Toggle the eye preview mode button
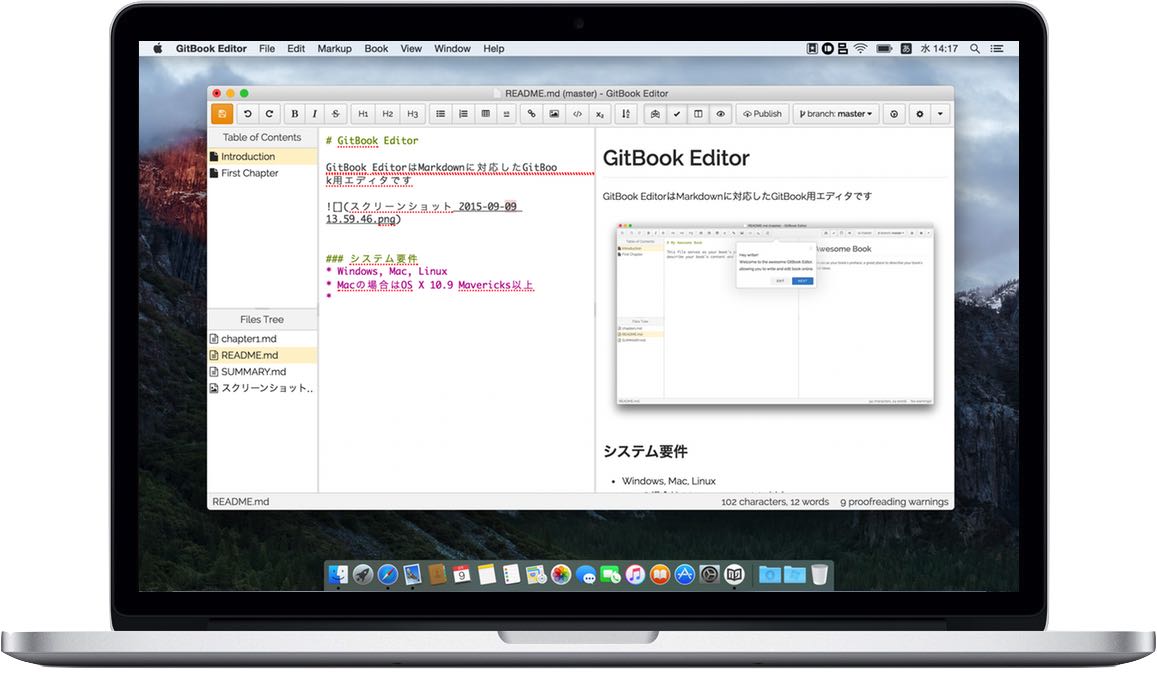 (x=720, y=114)
